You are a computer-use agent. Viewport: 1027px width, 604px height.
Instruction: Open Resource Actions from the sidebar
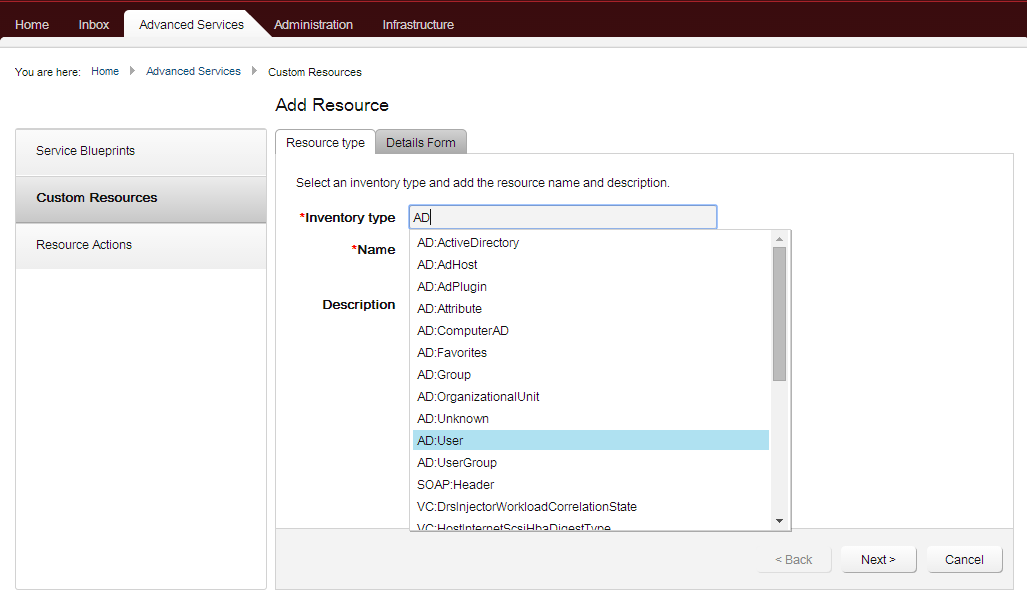click(82, 244)
